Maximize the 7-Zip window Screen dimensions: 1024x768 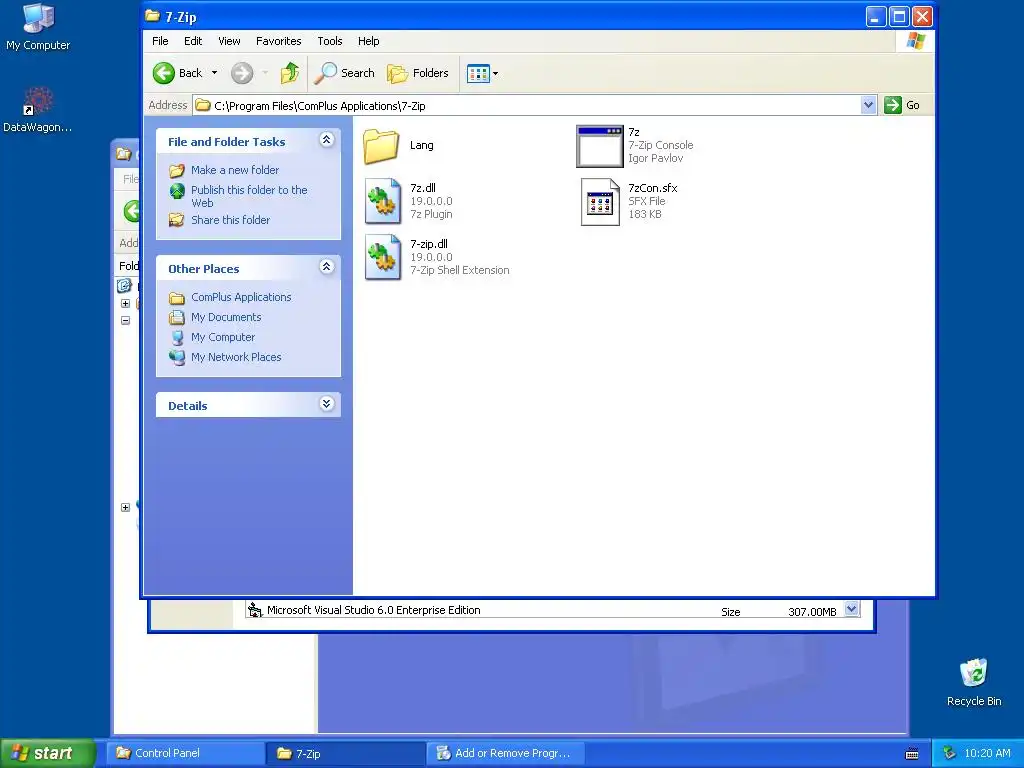(899, 16)
